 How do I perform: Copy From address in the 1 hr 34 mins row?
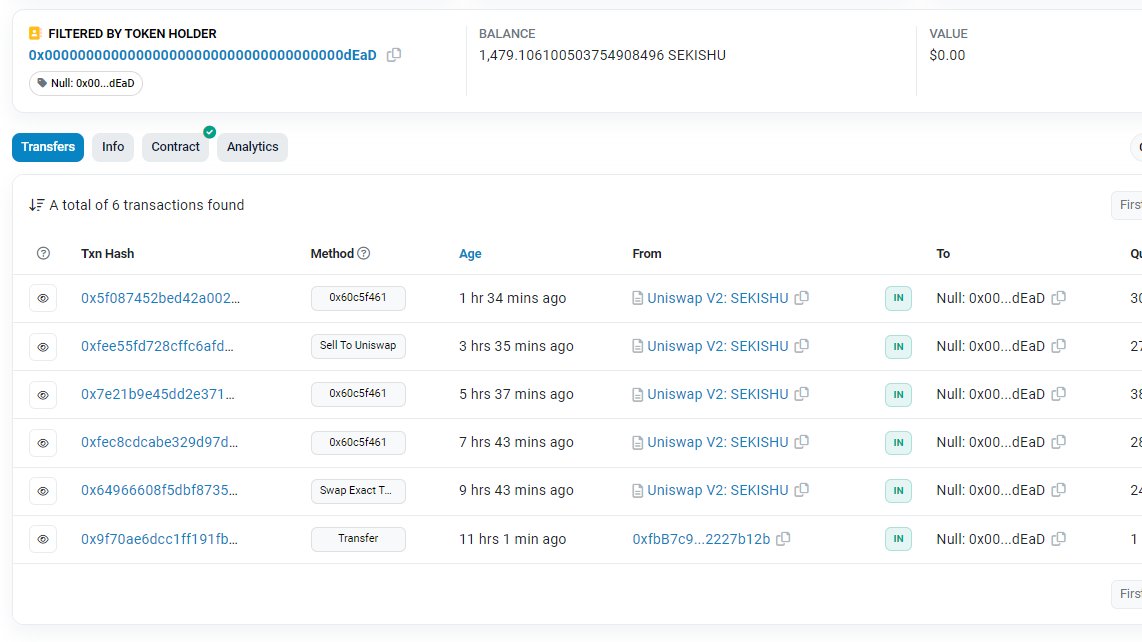(802, 297)
